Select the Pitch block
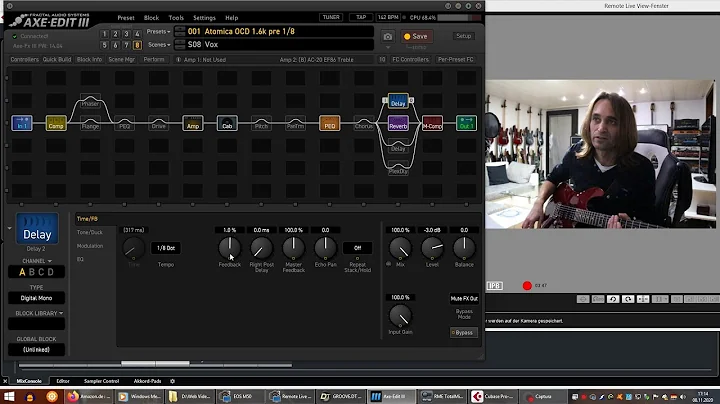The width and height of the screenshot is (720, 404). tap(261, 123)
